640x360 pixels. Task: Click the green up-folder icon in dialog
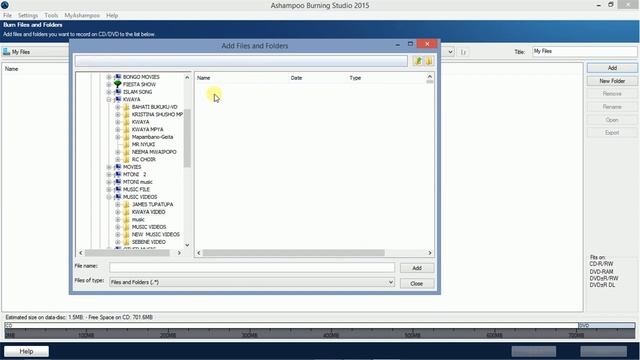pyautogui.click(x=418, y=61)
